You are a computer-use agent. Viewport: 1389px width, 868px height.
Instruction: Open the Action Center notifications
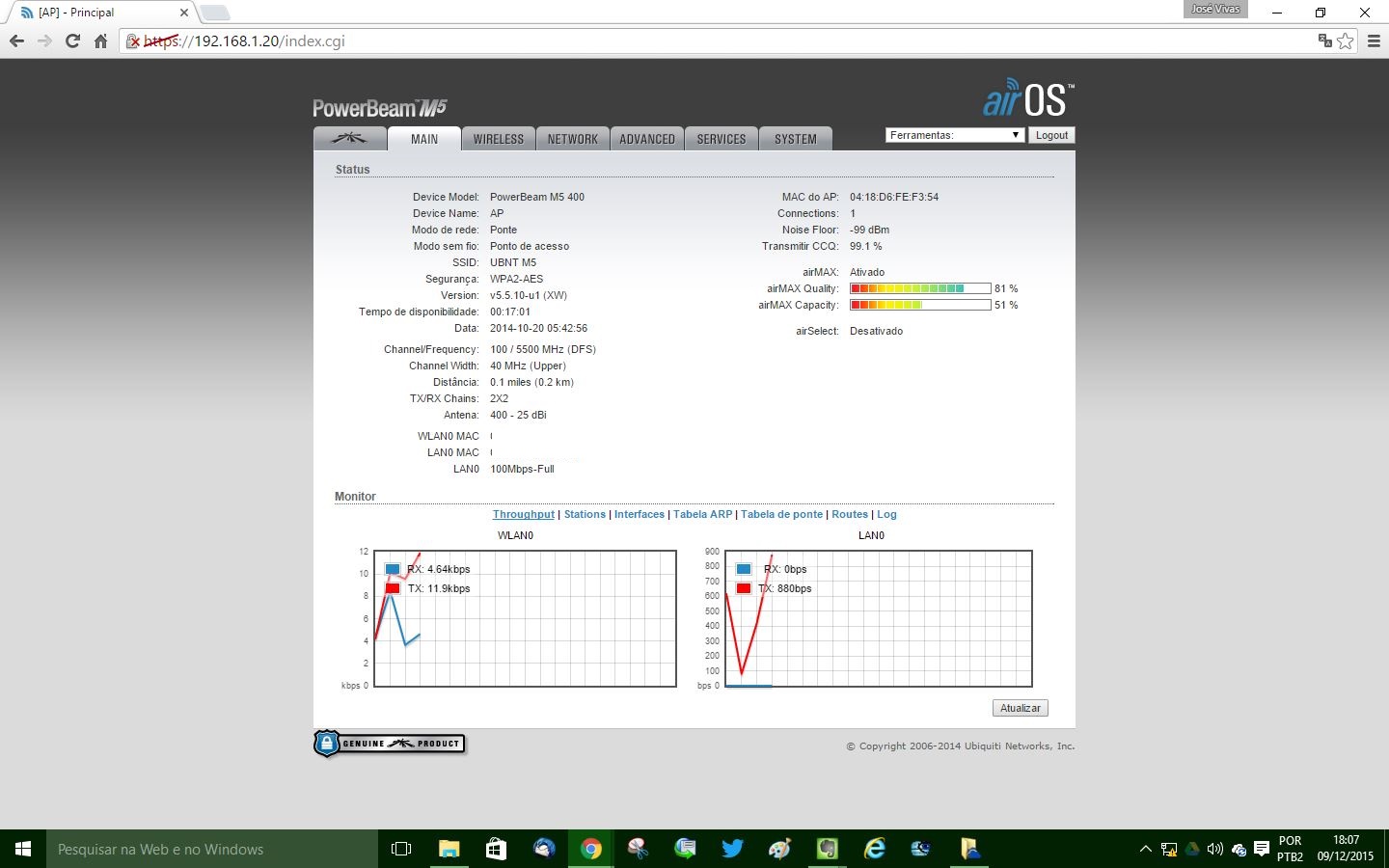pyautogui.click(x=1262, y=849)
